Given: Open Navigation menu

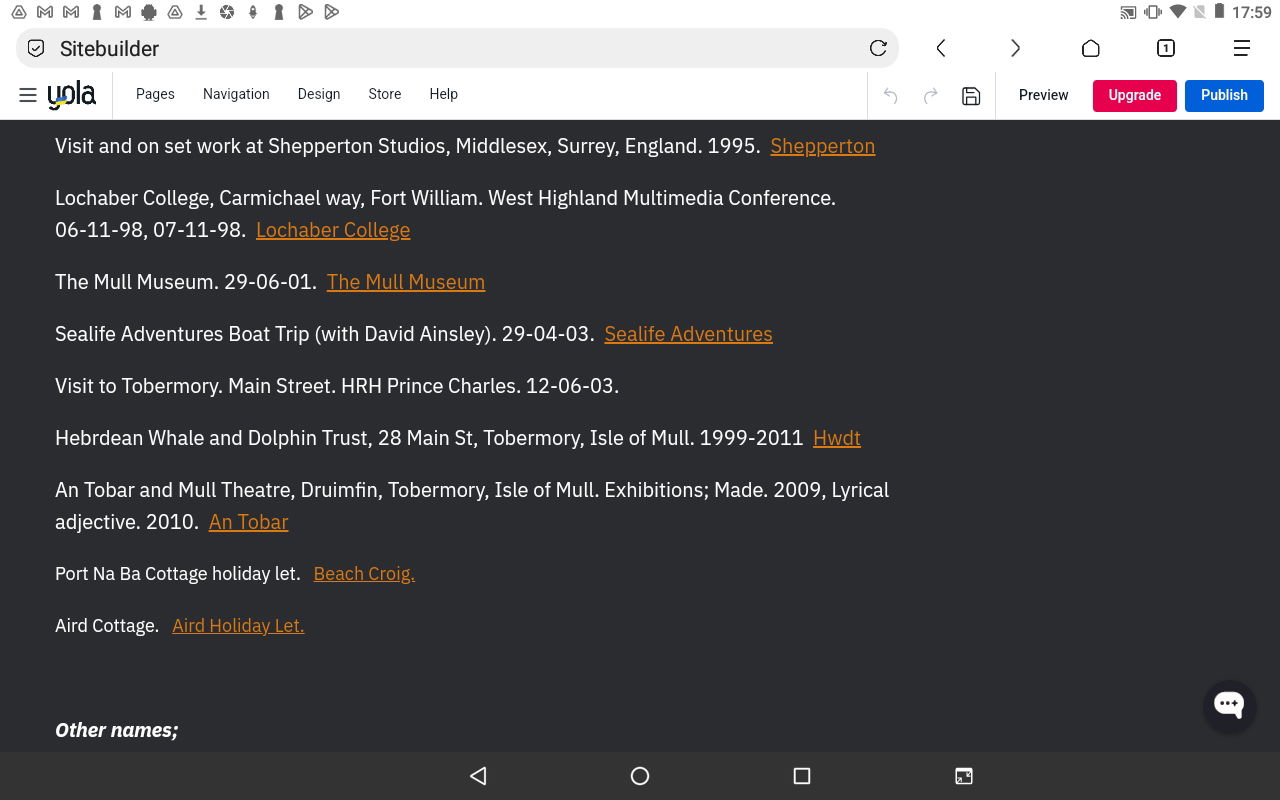Looking at the screenshot, I should 236,94.
